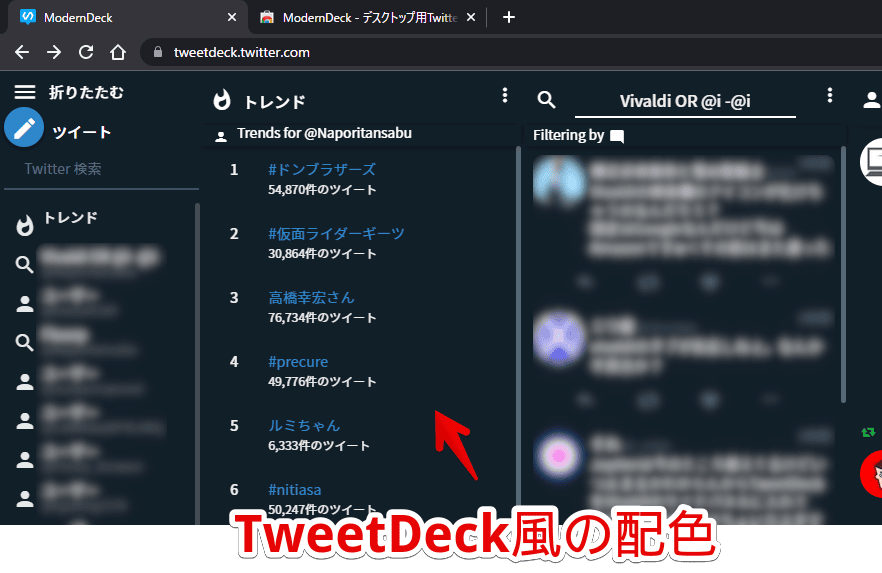This screenshot has height=573, width=882.
Task: Open the search column three-dot options menu
Action: 830,95
